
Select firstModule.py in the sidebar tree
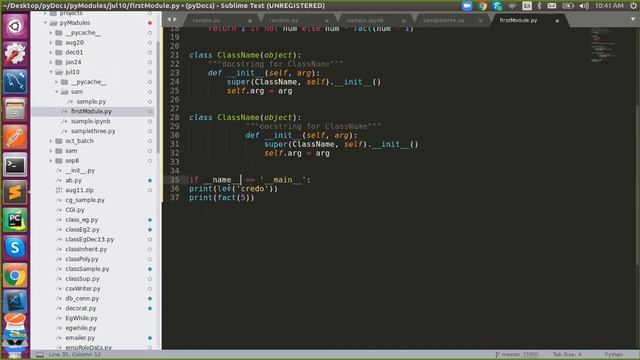tap(92, 111)
